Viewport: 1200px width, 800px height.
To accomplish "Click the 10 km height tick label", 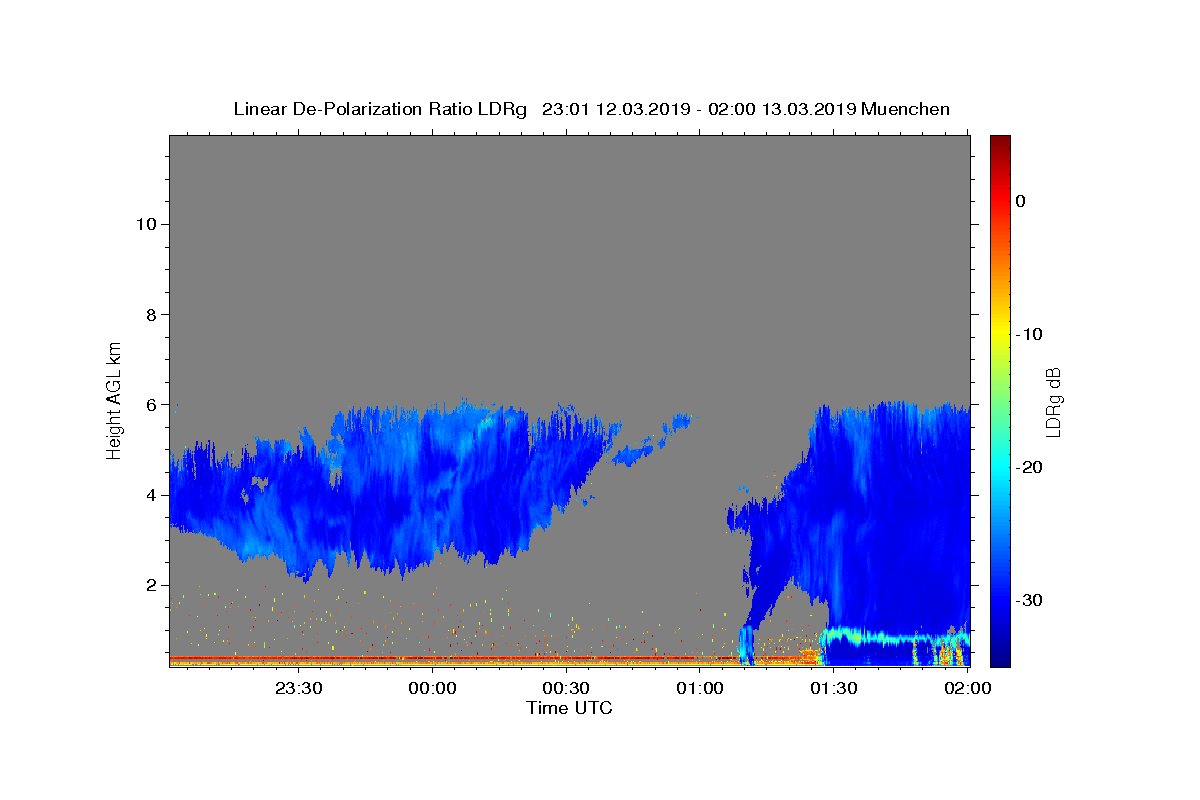I will tap(145, 224).
